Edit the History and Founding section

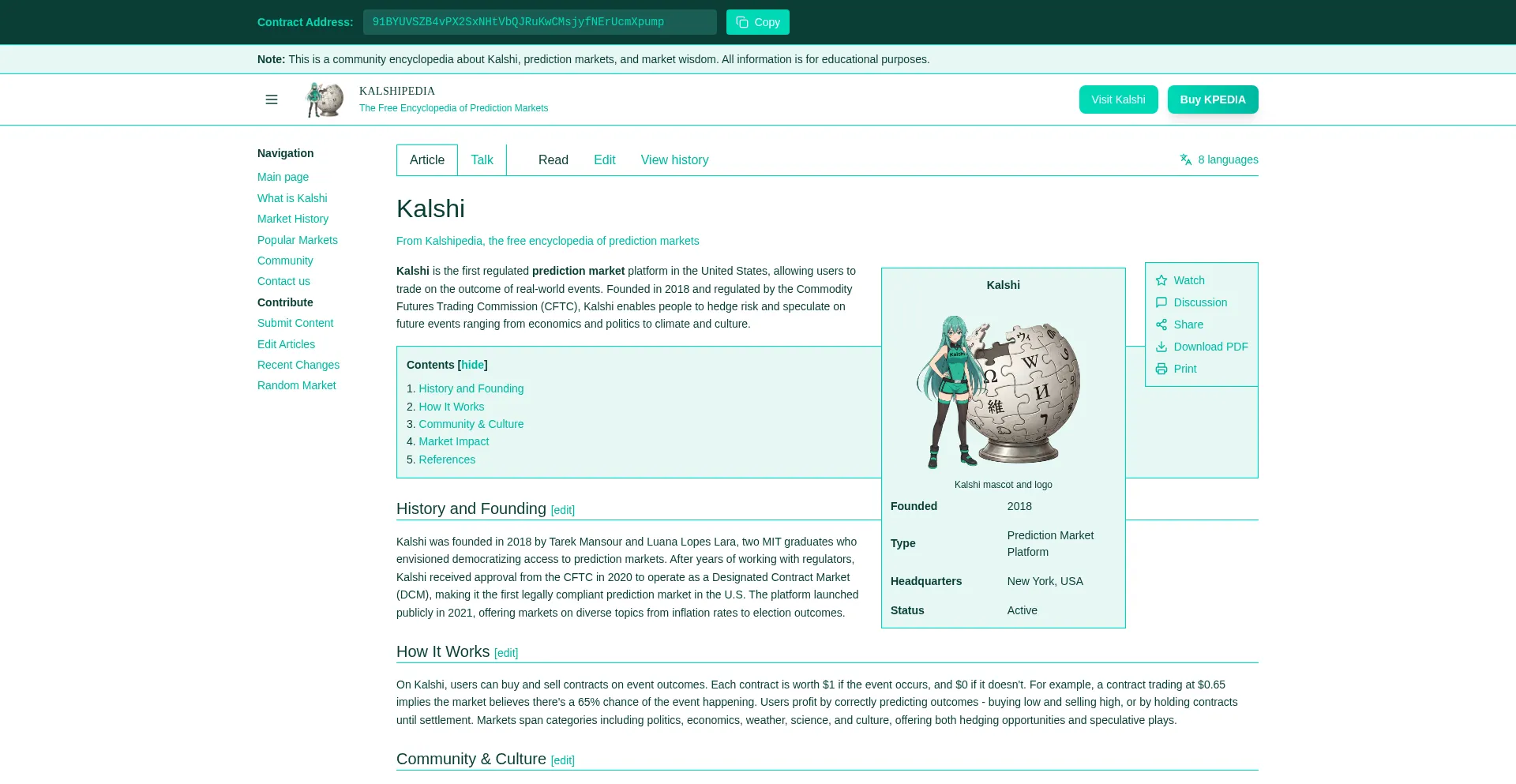point(563,510)
